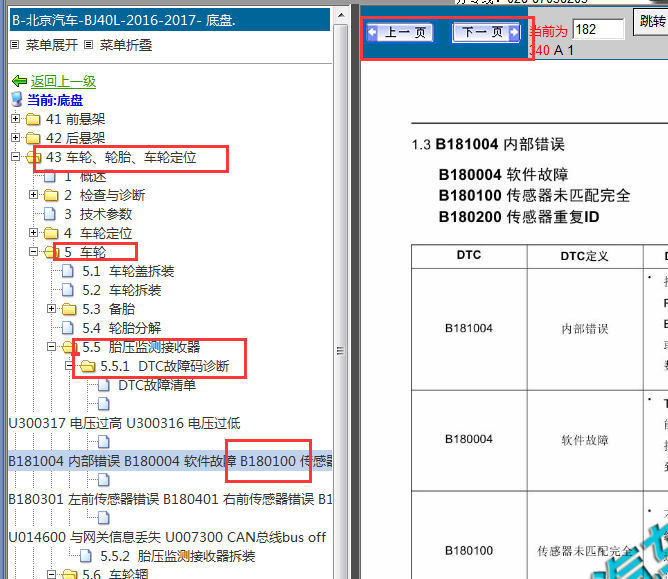Select 43 车轮、轮胎、车轮定位 item

(121, 157)
